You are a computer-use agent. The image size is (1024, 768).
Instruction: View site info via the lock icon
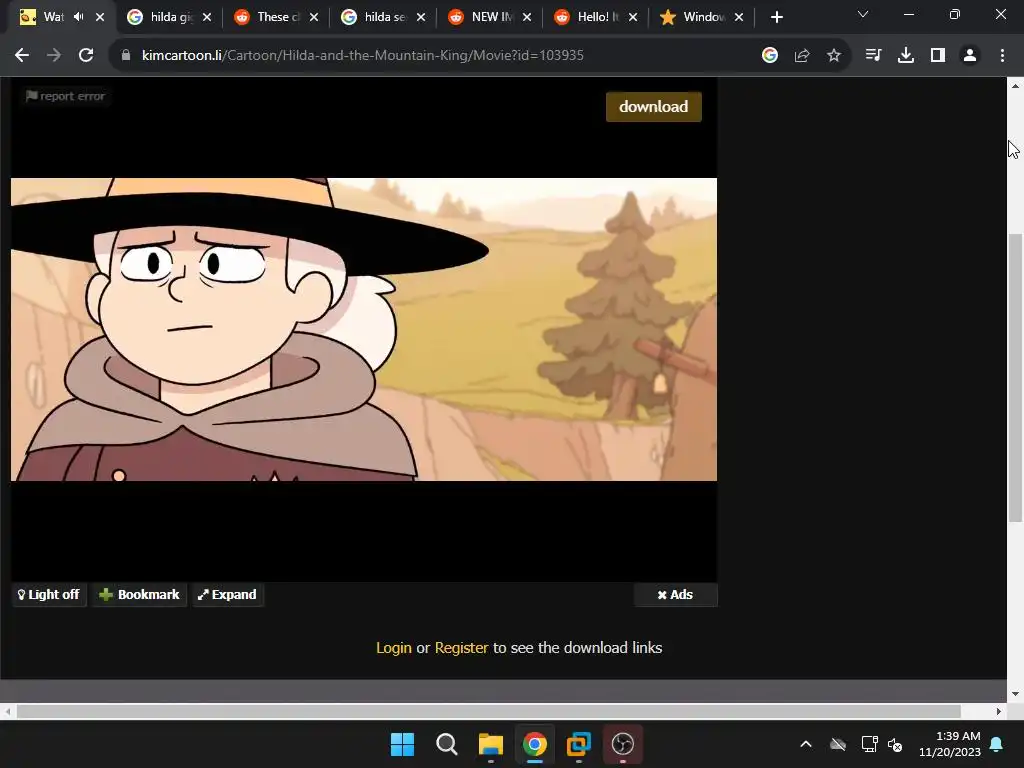point(126,56)
